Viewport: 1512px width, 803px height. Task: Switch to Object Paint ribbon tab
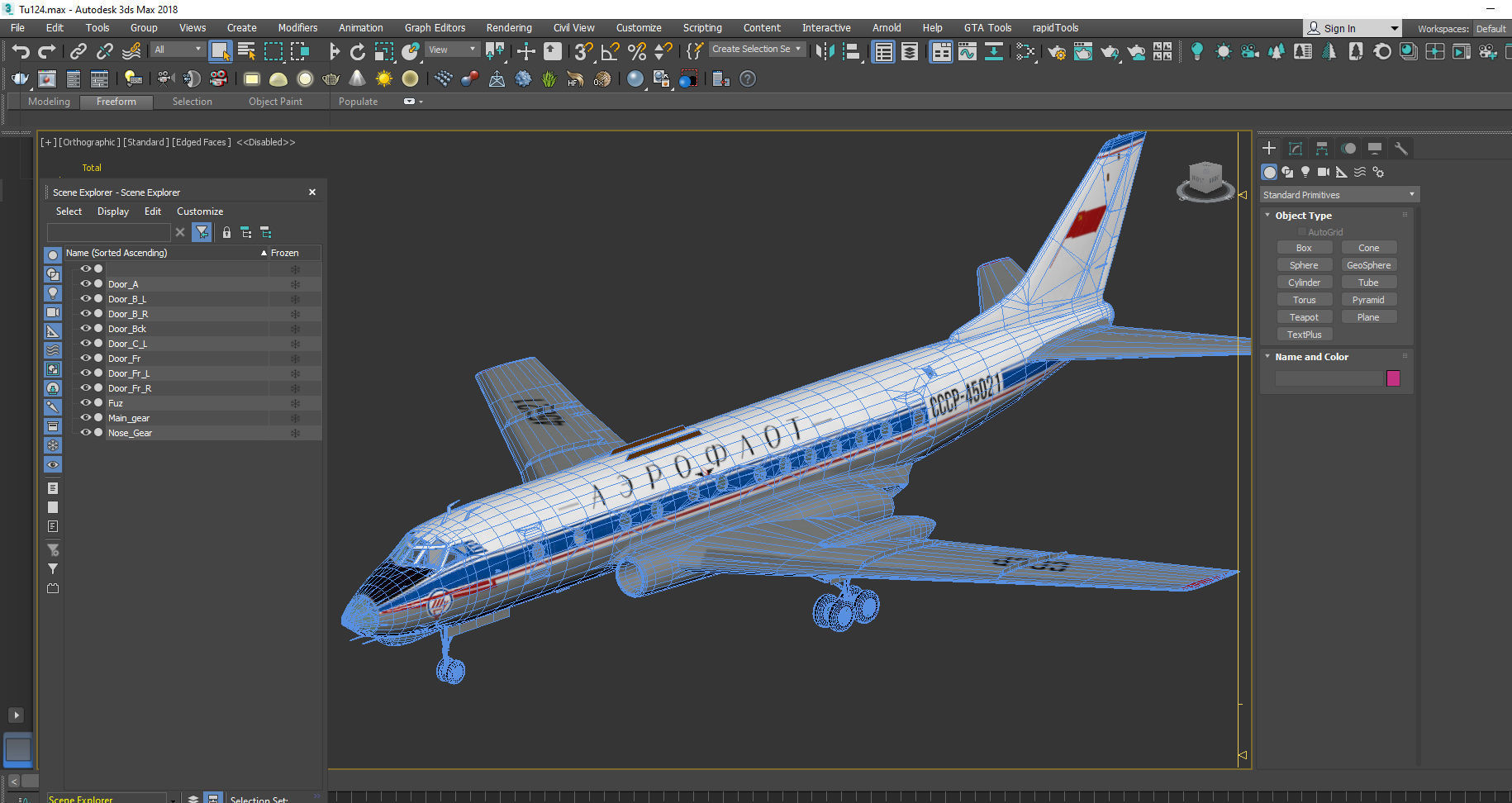[x=275, y=102]
